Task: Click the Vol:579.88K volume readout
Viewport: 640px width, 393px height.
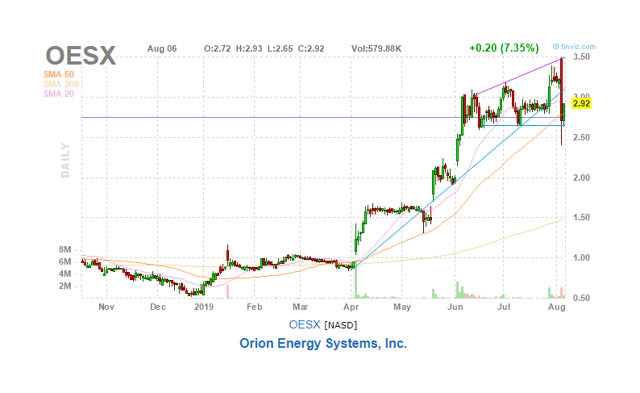Action: [x=376, y=49]
